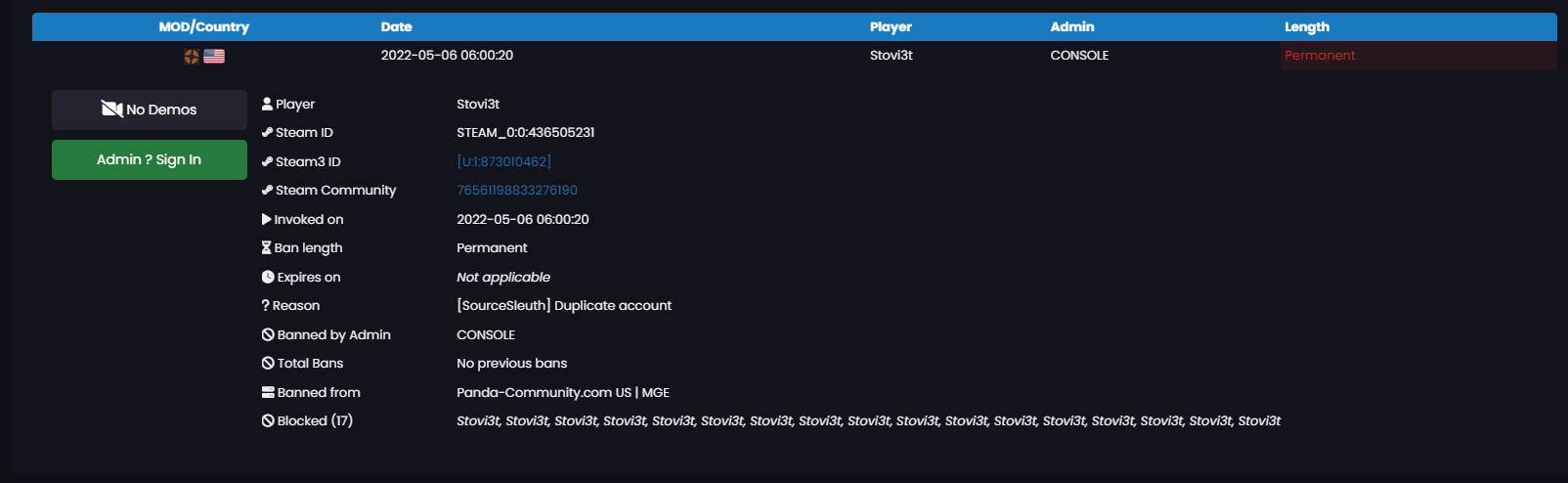The image size is (1568, 483).
Task: Sort by the Player column header
Action: click(891, 27)
